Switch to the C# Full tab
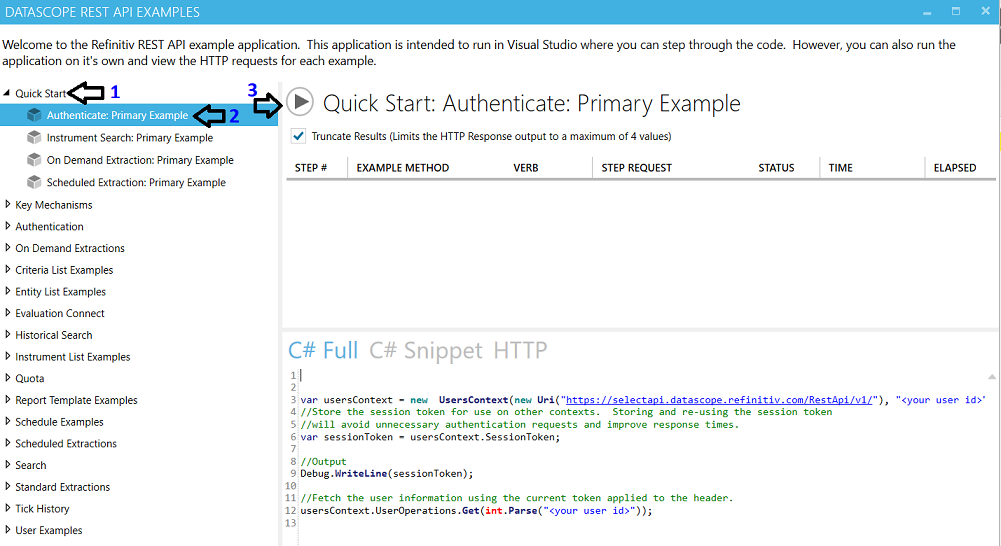The width and height of the screenshot is (1001, 546). pyautogui.click(x=323, y=351)
